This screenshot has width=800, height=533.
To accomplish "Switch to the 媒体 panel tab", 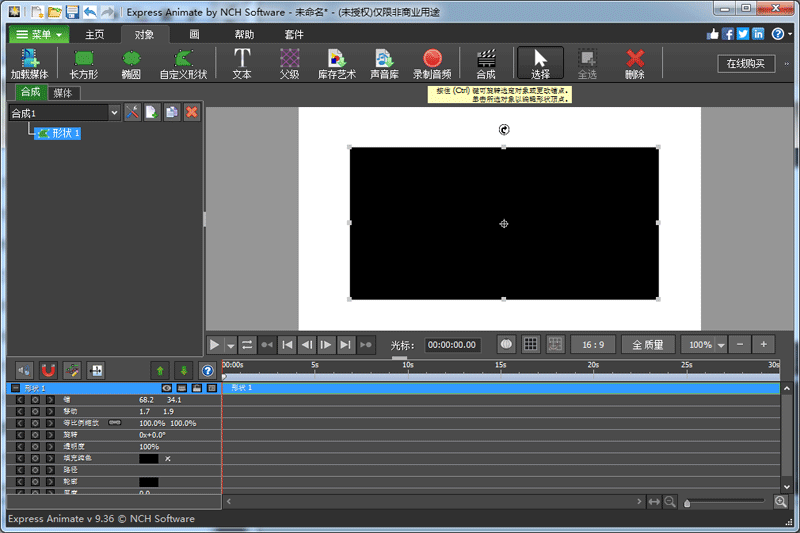I will click(63, 93).
